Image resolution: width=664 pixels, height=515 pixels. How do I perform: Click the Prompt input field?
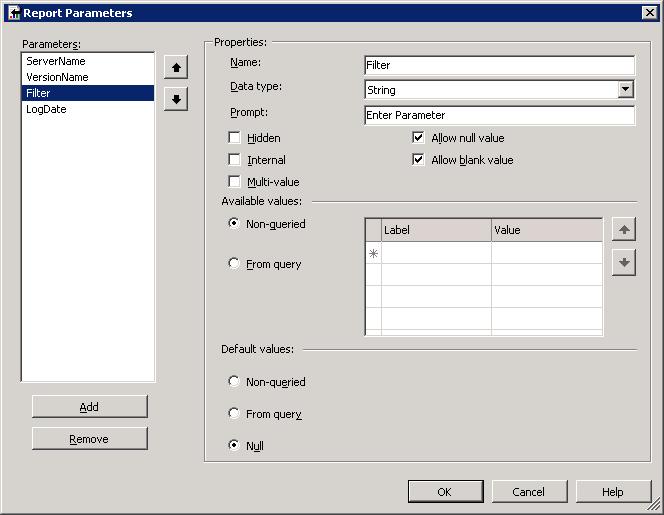pyautogui.click(x=499, y=115)
